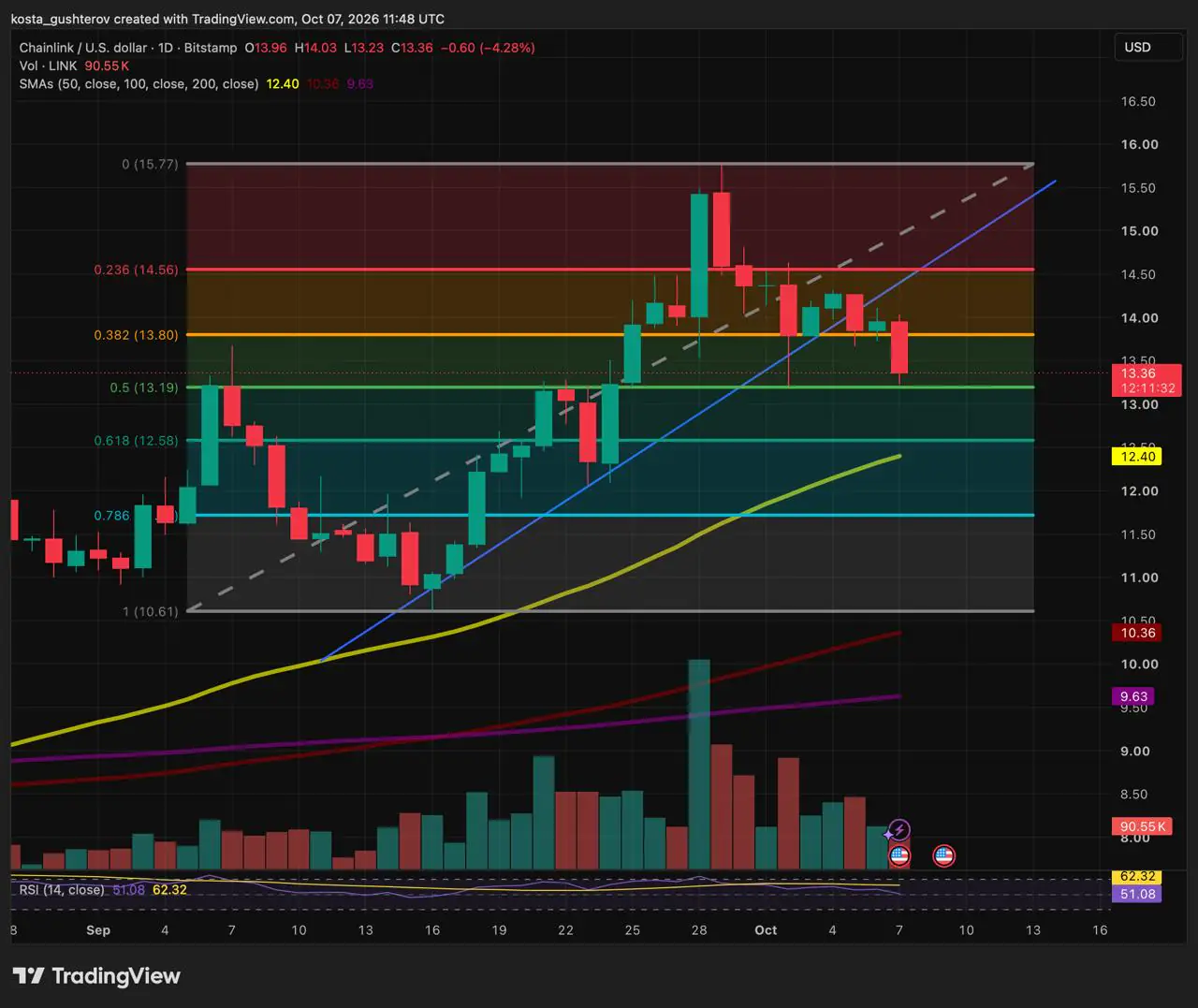Click the 0 (15.77) Fibonacci level label

[150, 164]
